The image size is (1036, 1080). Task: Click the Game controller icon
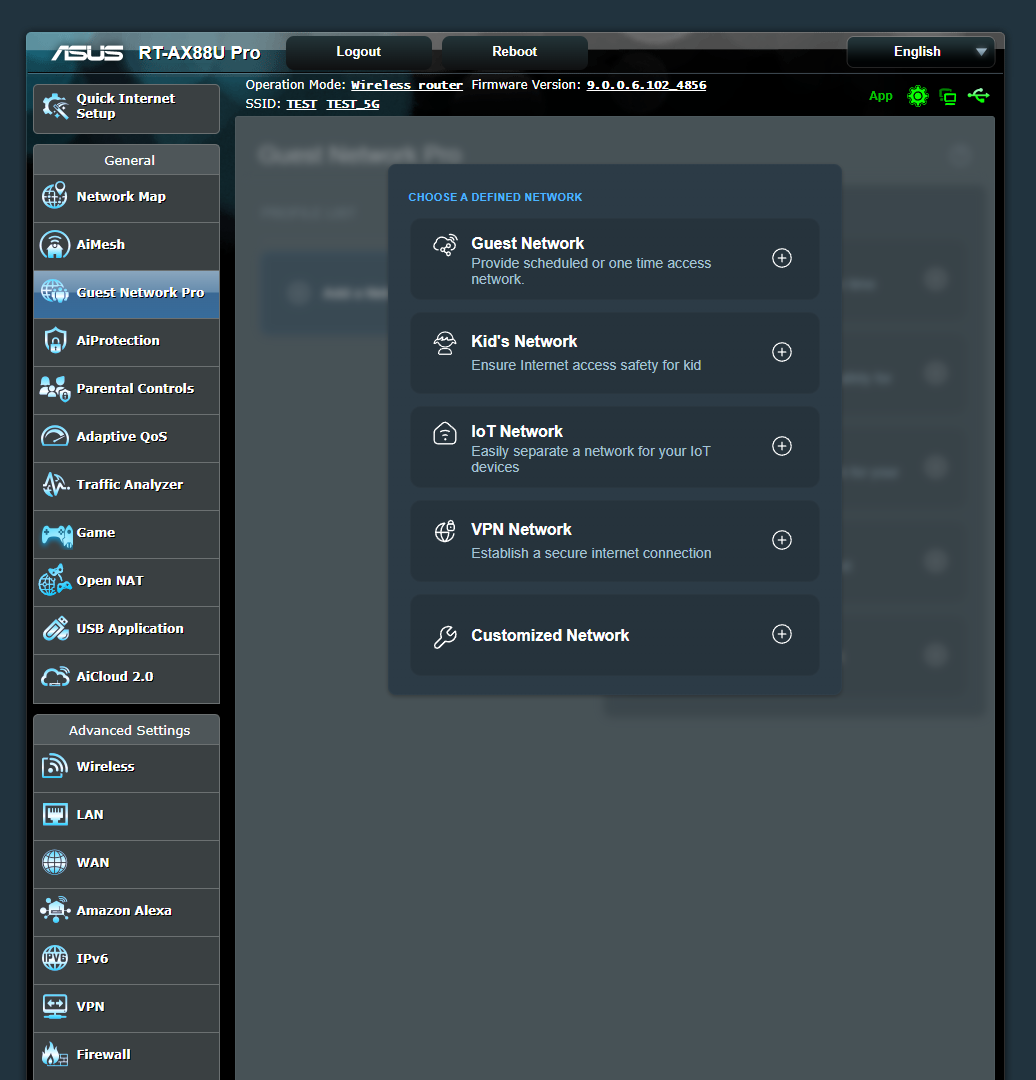point(57,534)
